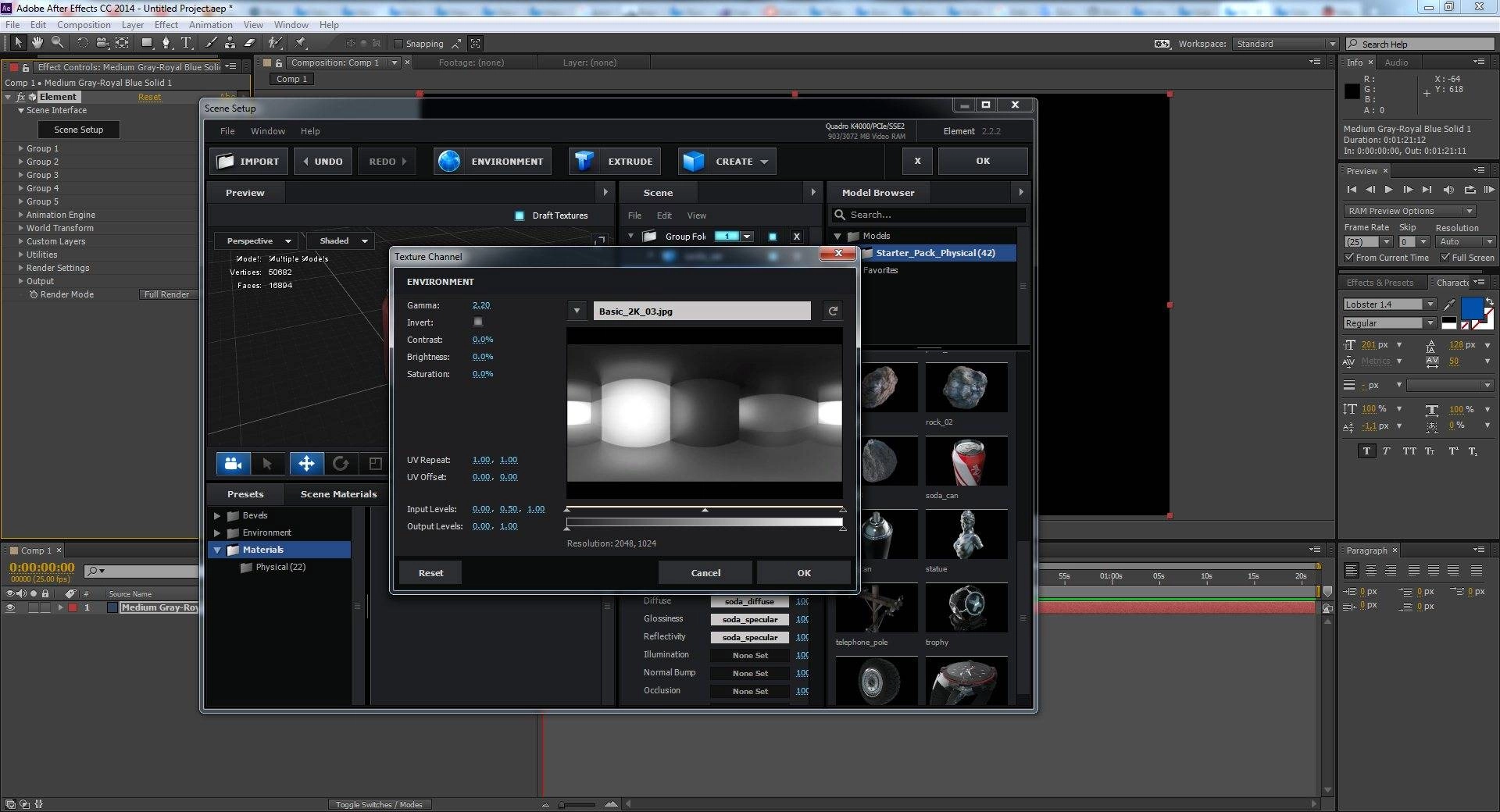Open the CREATE dropdown

click(727, 162)
